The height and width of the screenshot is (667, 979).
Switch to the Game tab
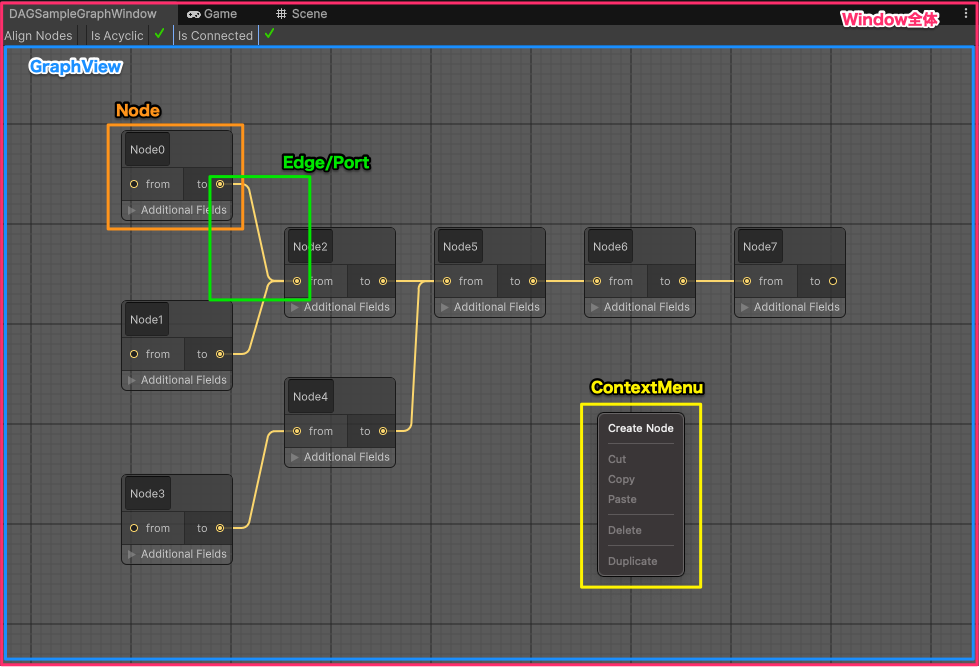211,13
